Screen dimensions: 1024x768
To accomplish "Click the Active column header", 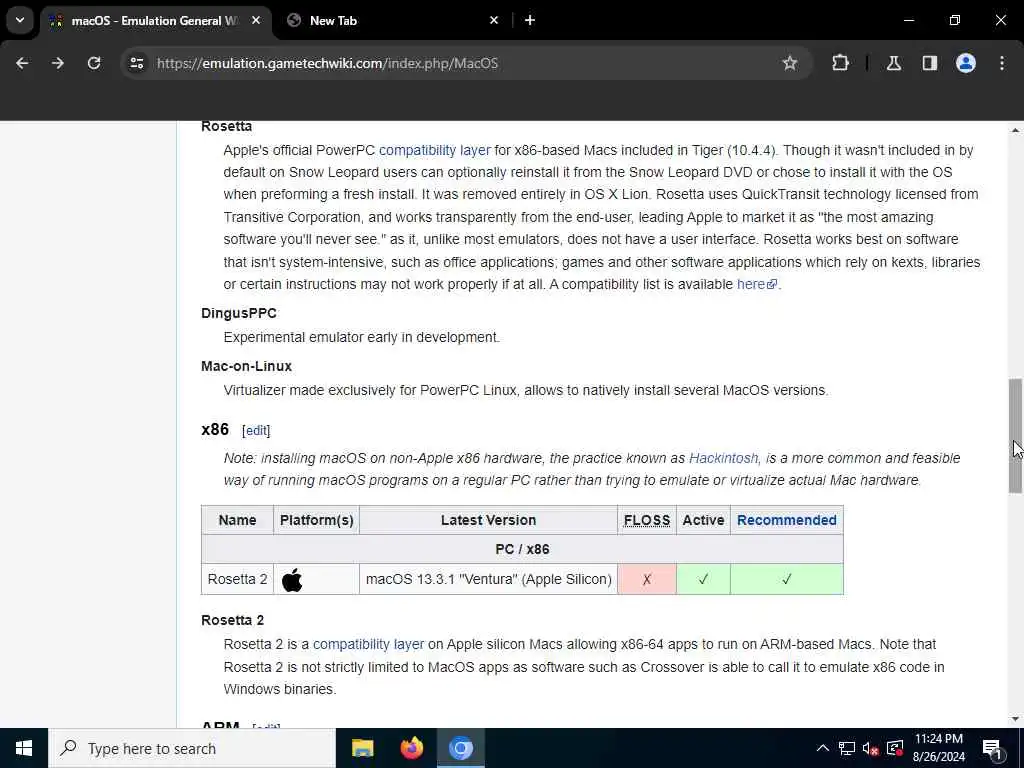I will click(x=703, y=520).
